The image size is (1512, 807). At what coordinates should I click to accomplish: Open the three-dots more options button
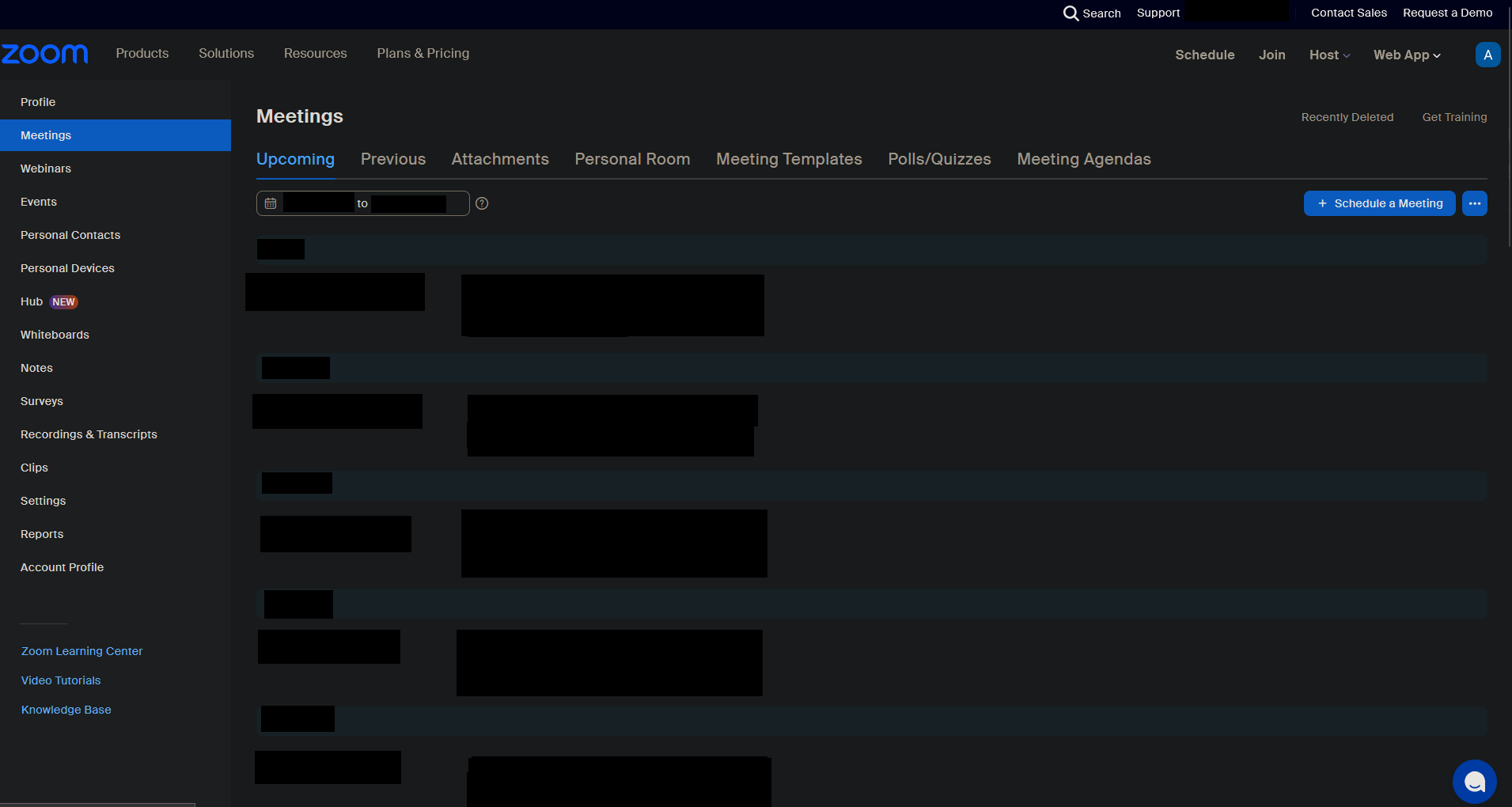(1474, 203)
